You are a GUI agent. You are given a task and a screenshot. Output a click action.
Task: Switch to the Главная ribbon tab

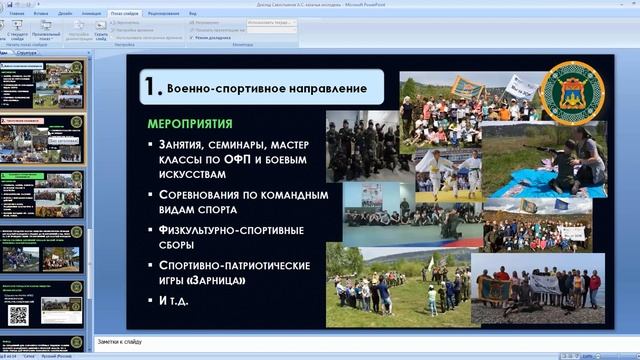17,13
